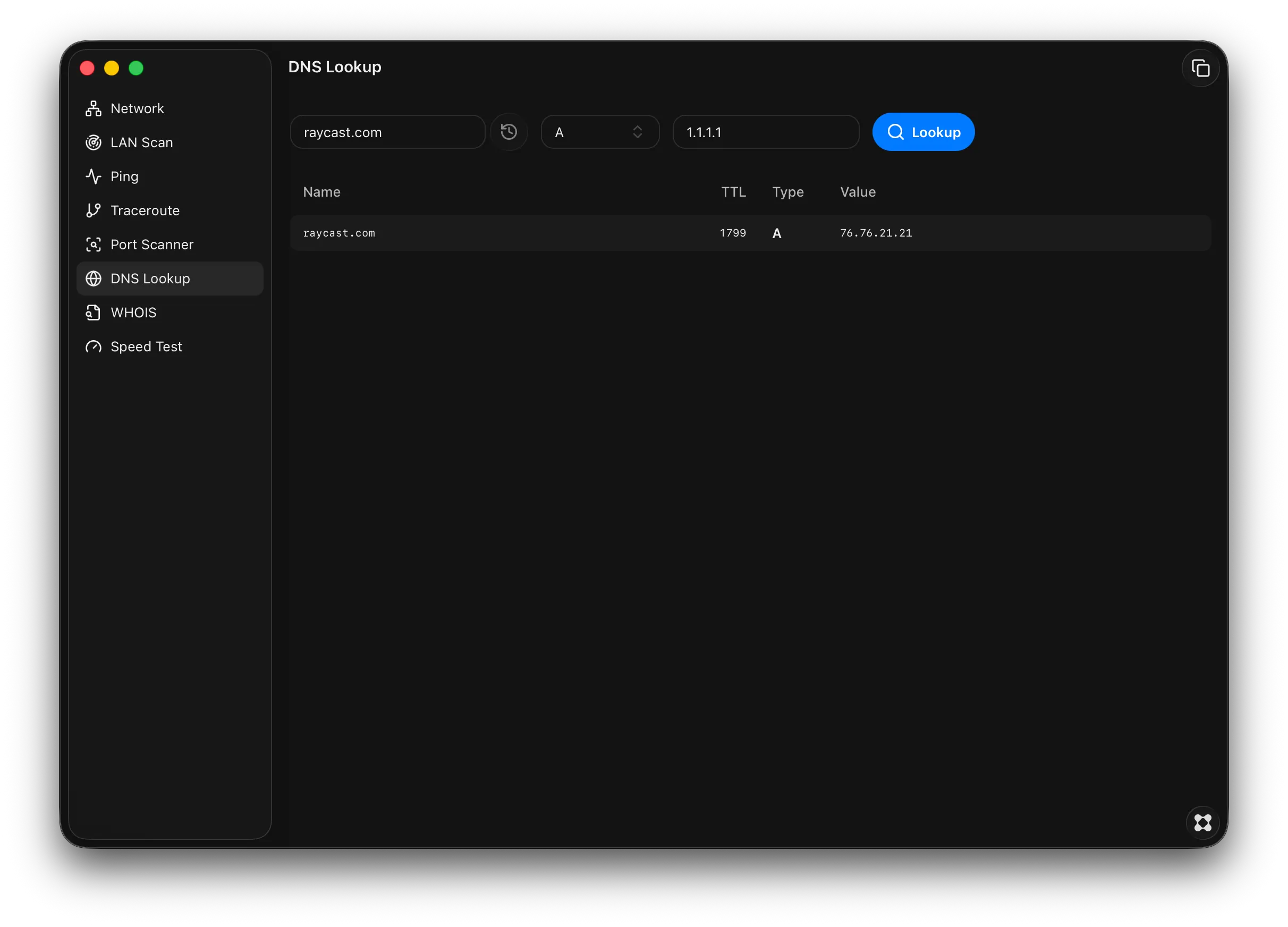The image size is (1288, 927).
Task: Click the Lookup button label
Action: pyautogui.click(x=936, y=132)
